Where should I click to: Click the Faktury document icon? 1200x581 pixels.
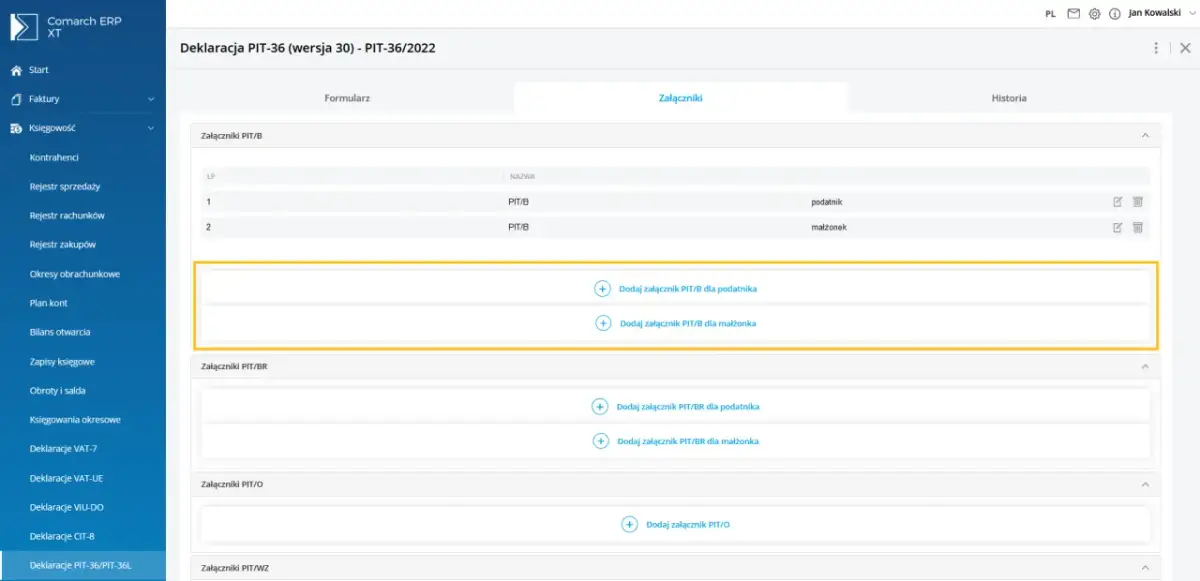tap(16, 99)
